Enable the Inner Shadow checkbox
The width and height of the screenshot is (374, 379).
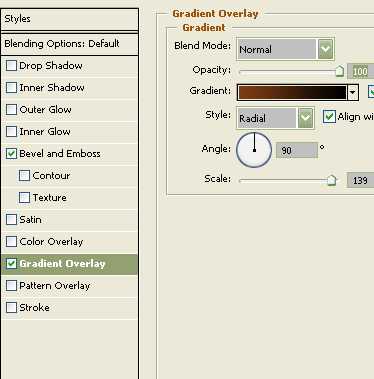(11, 88)
